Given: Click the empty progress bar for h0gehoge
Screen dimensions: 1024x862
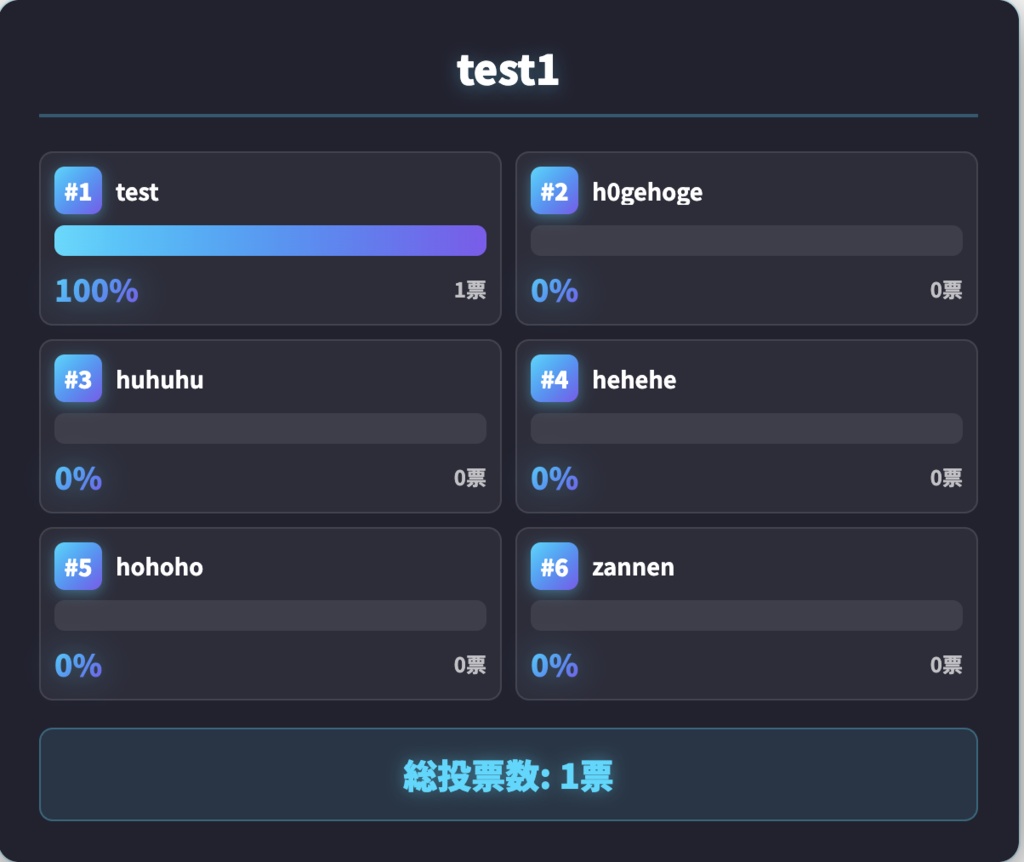Looking at the screenshot, I should tap(746, 241).
